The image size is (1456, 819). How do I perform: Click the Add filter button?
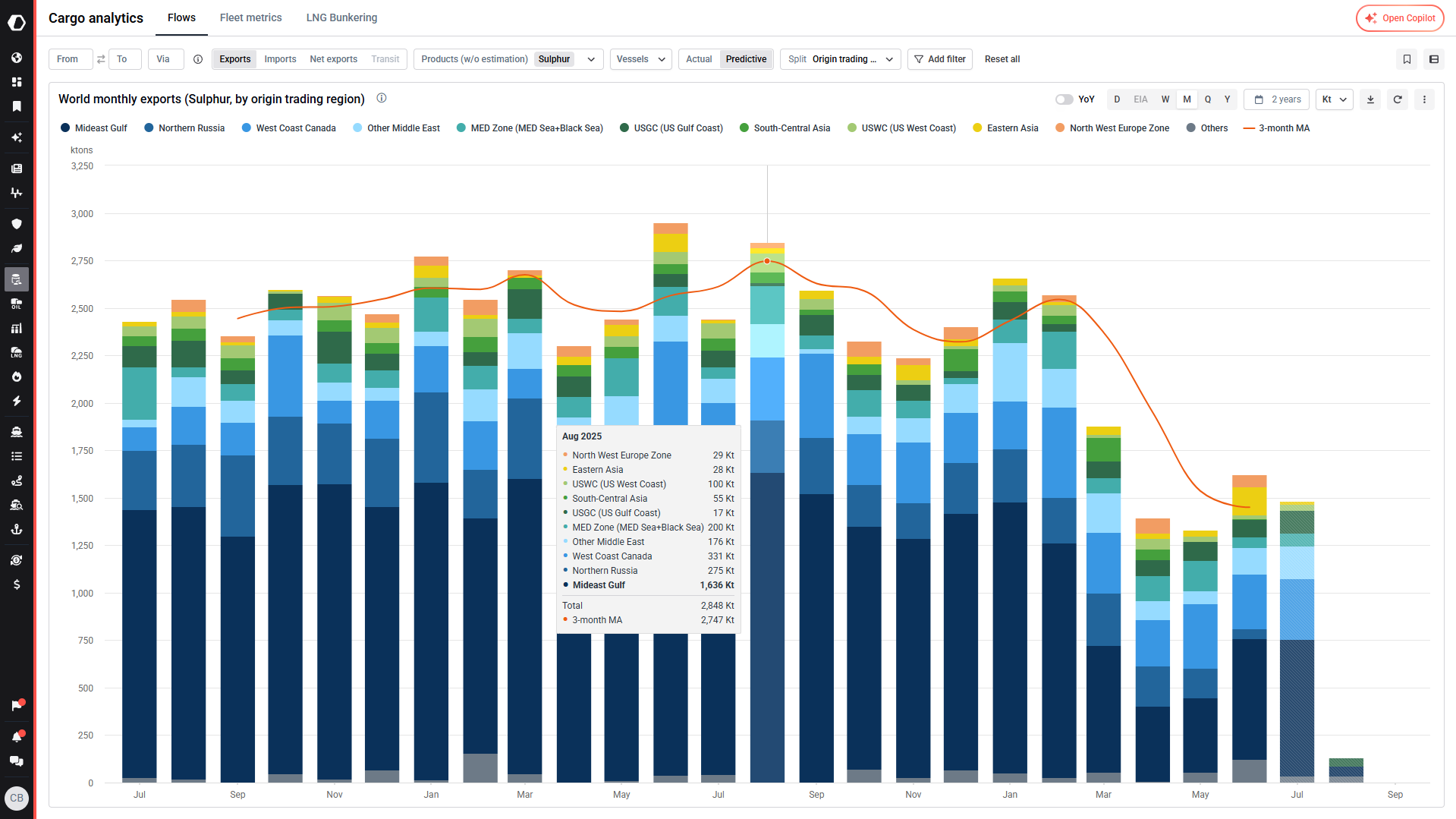(x=940, y=59)
